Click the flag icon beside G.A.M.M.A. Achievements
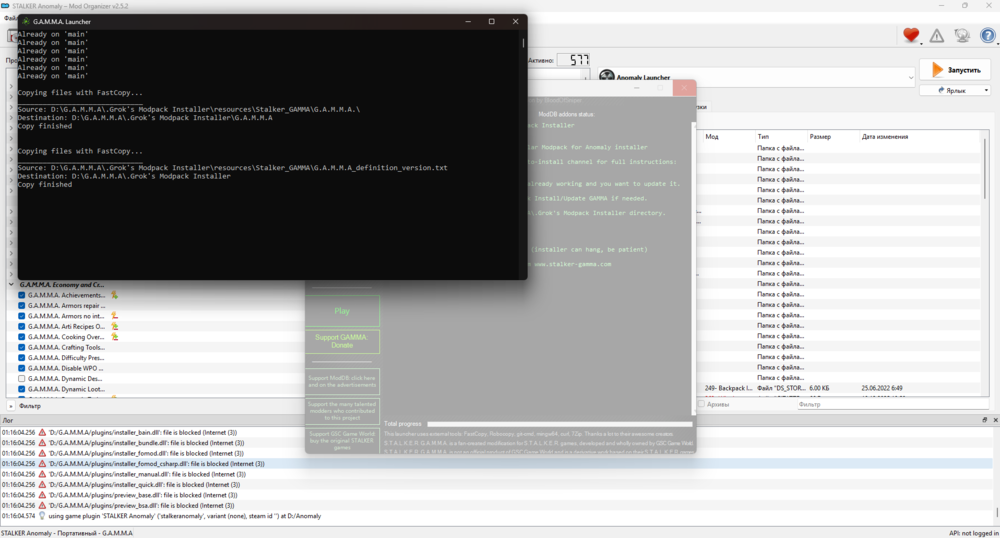This screenshot has width=1000, height=538. click(x=114, y=295)
